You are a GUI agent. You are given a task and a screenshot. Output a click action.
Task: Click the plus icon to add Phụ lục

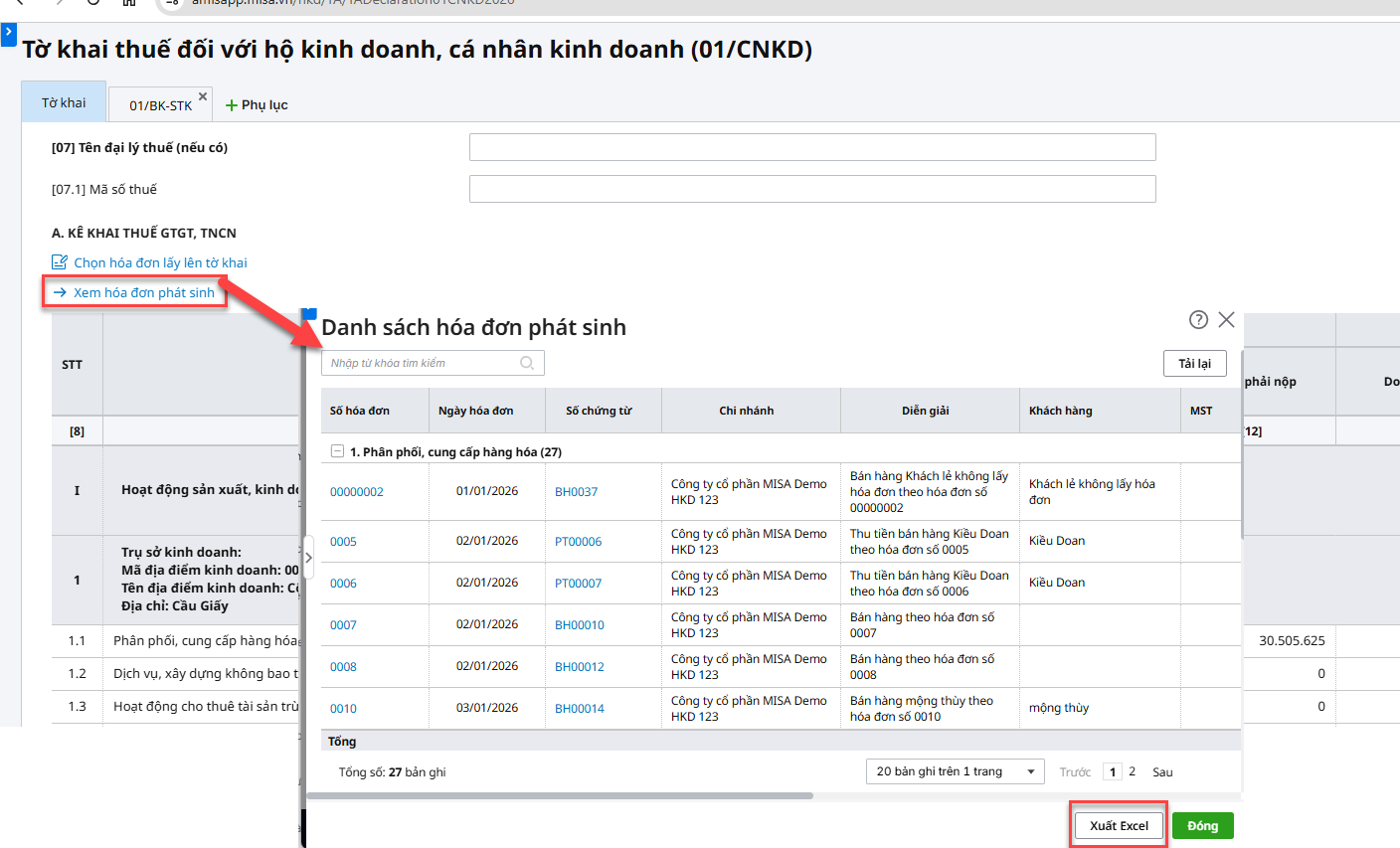pyautogui.click(x=232, y=105)
